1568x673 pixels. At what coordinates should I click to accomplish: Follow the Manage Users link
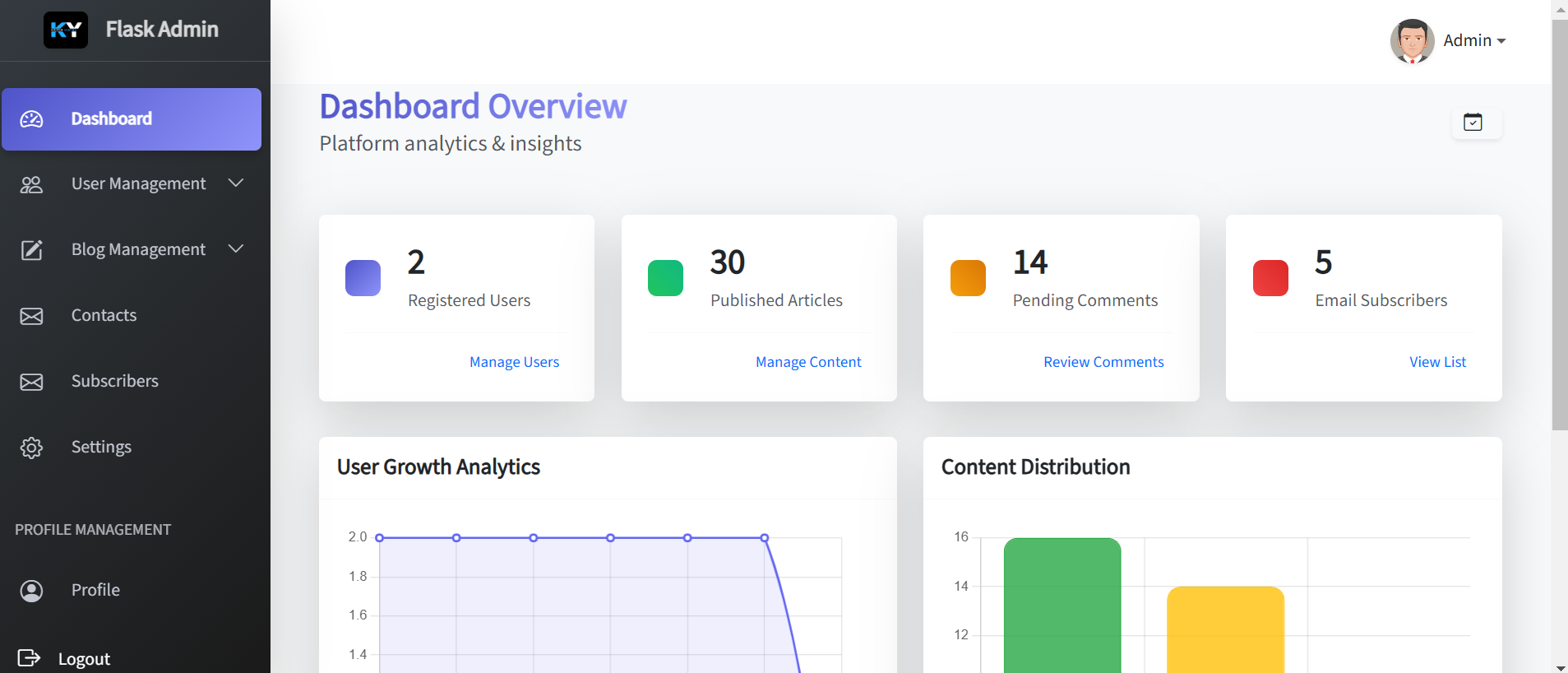(x=514, y=362)
